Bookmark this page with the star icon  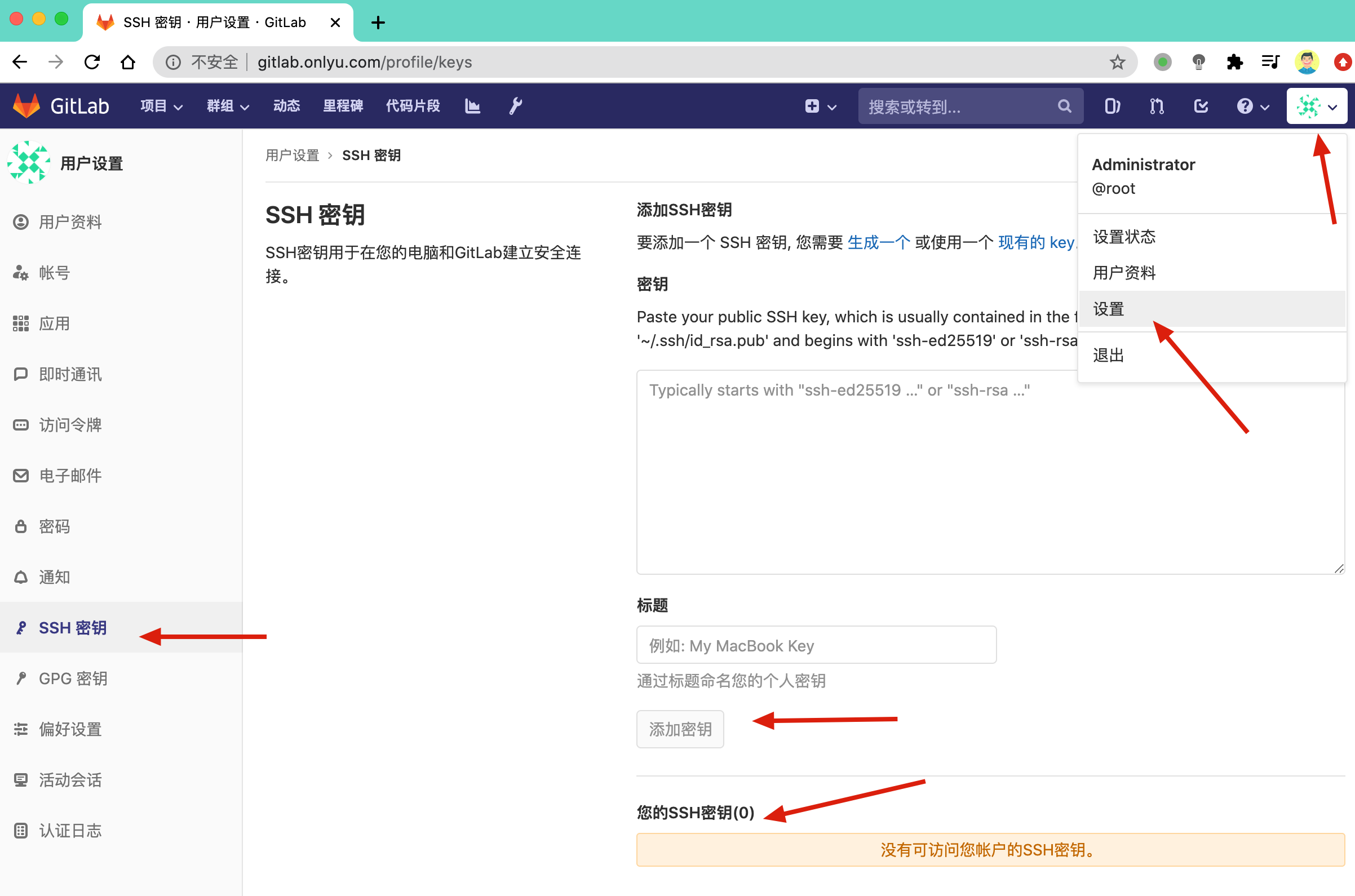[1117, 62]
